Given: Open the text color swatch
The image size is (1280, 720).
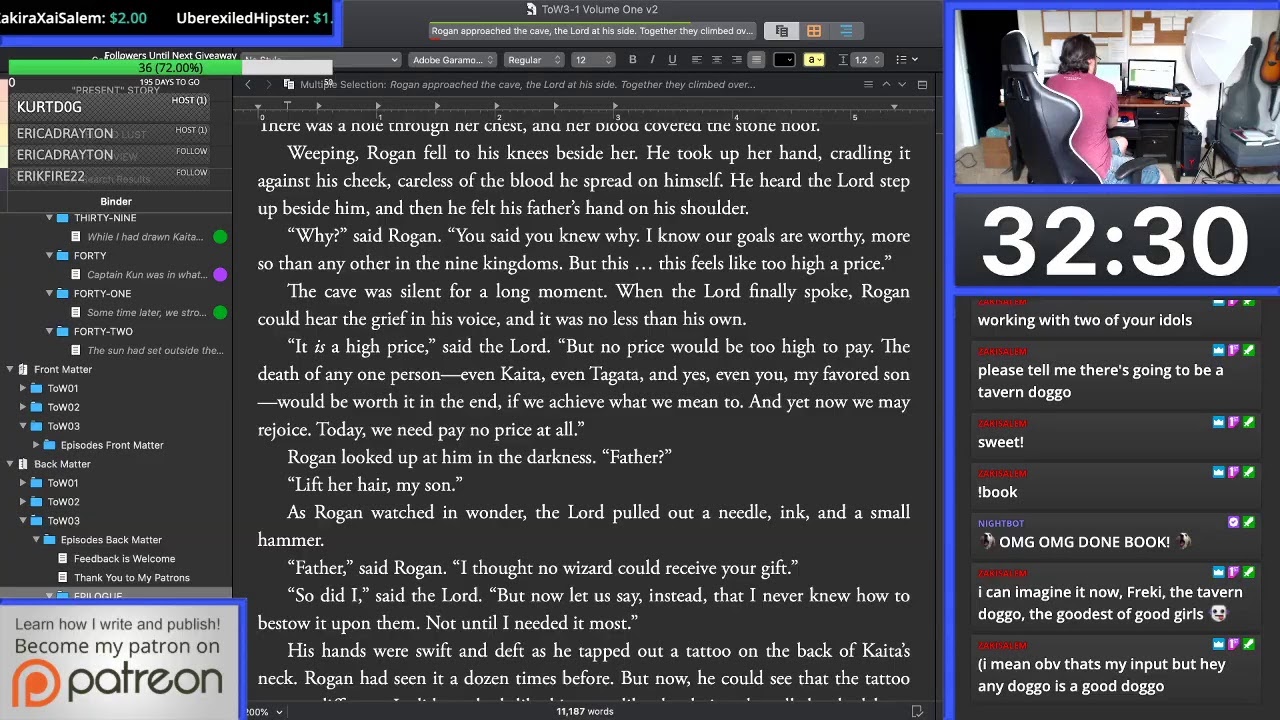Looking at the screenshot, I should [785, 60].
